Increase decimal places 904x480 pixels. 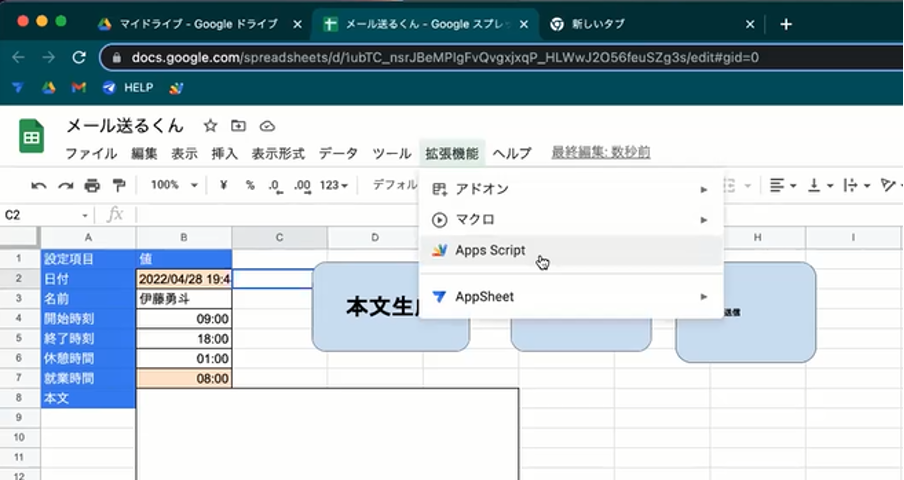point(303,186)
